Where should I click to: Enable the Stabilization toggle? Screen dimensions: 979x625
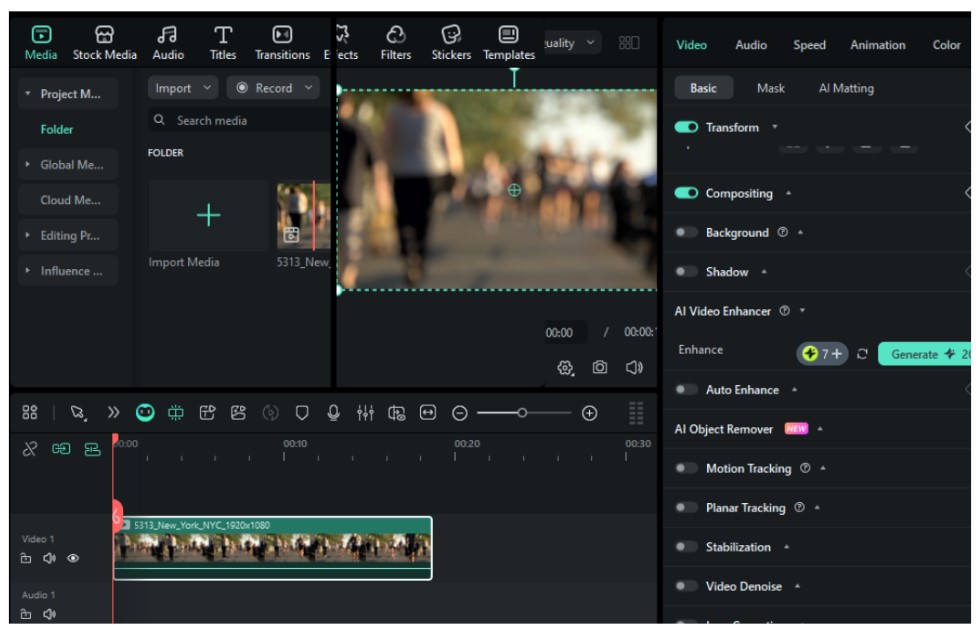686,547
